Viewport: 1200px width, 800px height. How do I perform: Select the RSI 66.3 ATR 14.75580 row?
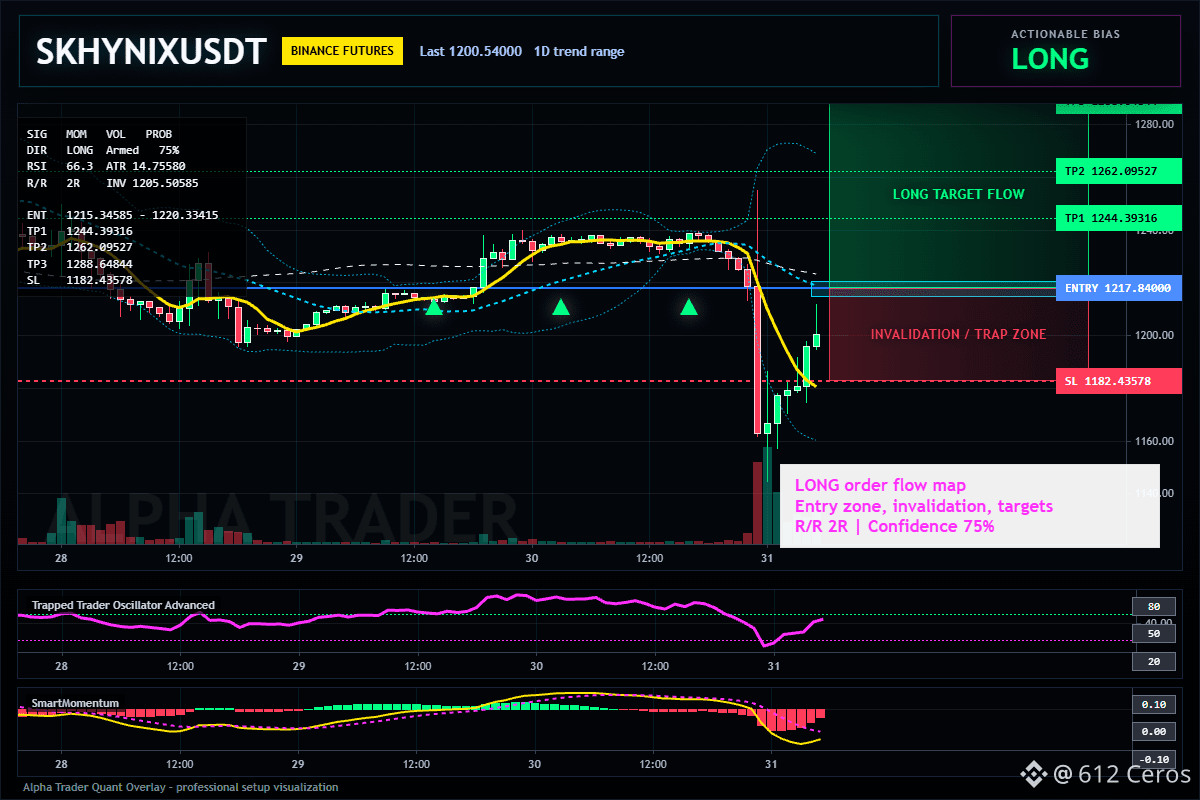[x=106, y=166]
